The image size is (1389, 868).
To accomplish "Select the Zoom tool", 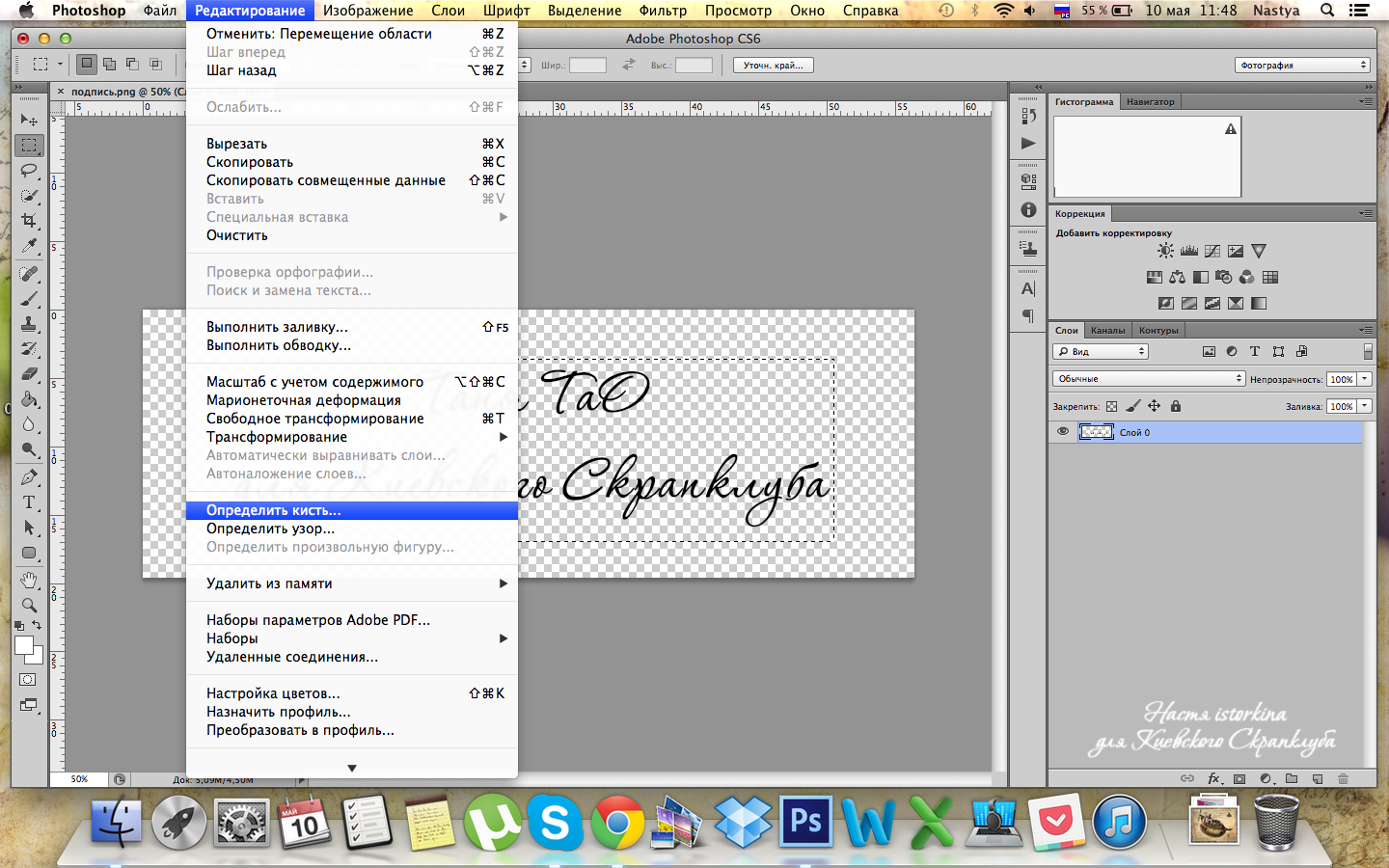I will [x=29, y=606].
